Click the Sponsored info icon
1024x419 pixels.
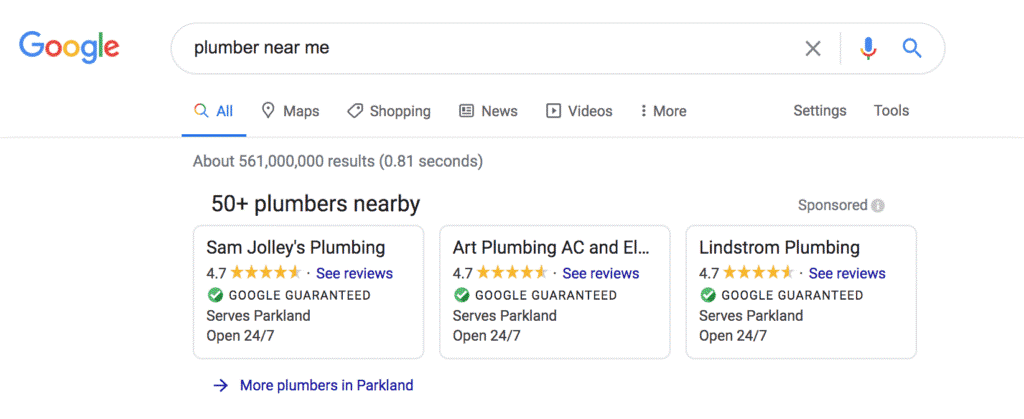coord(878,206)
